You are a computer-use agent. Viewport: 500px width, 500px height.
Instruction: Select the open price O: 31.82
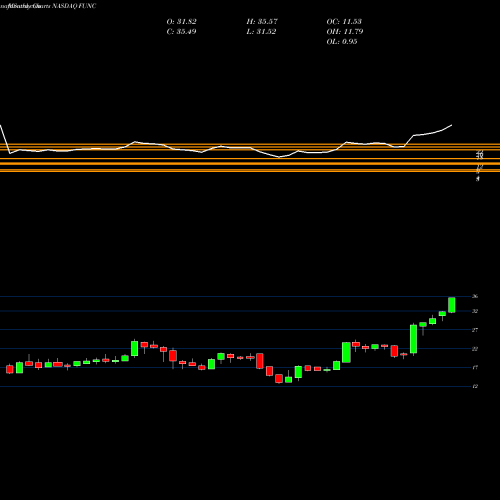click(x=181, y=22)
